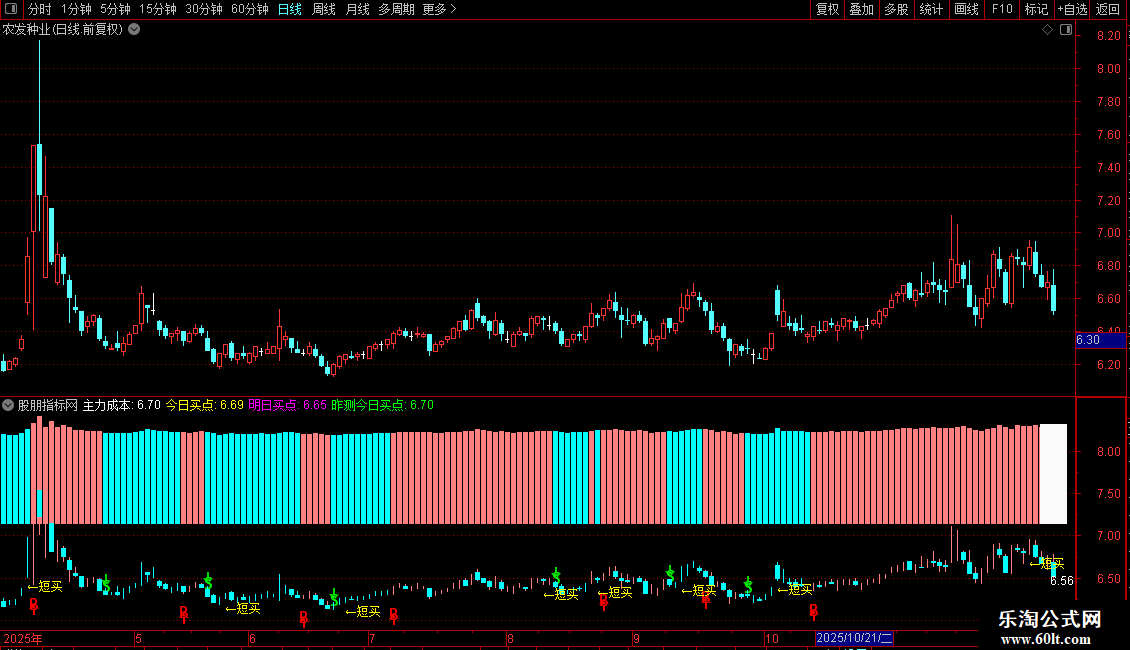This screenshot has width=1130, height=650.
Task: Switch to 分时 intraday tab
Action: [40, 9]
